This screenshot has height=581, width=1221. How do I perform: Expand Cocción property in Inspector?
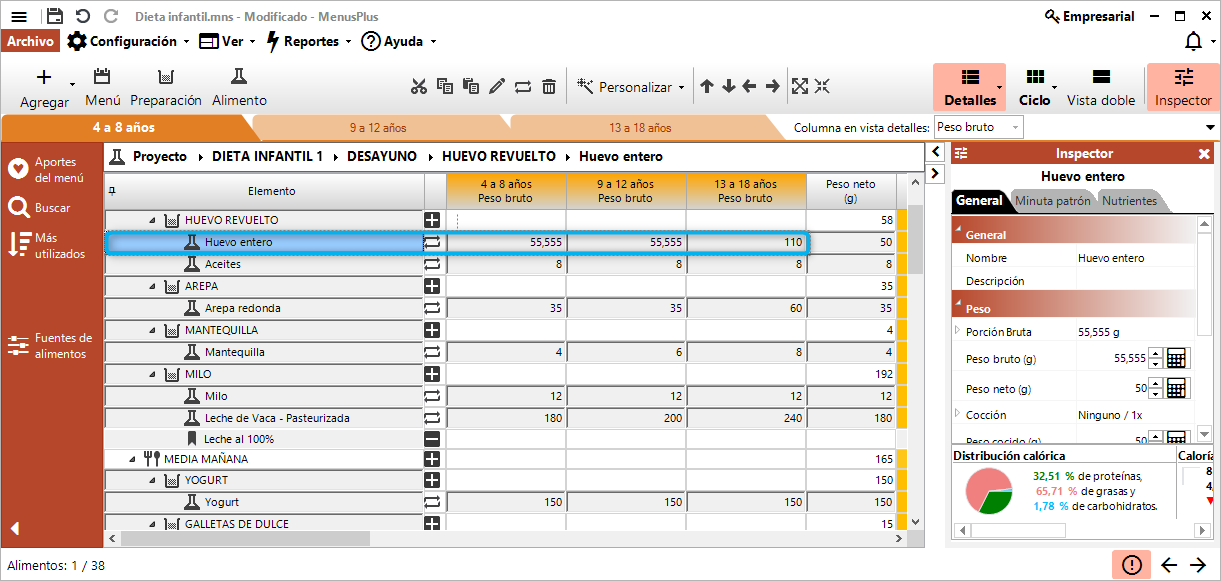click(958, 414)
